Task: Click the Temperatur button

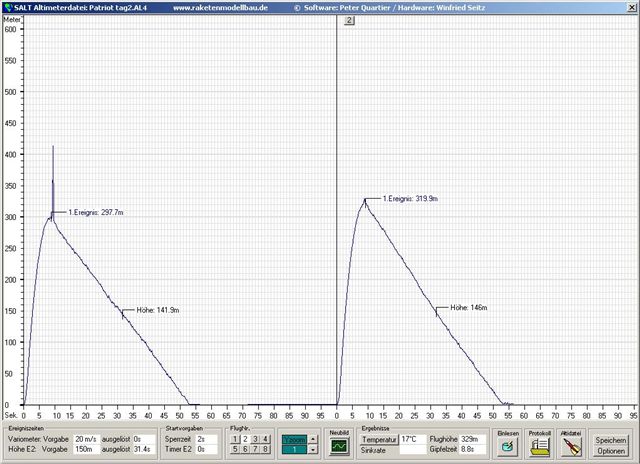Action: (x=380, y=439)
